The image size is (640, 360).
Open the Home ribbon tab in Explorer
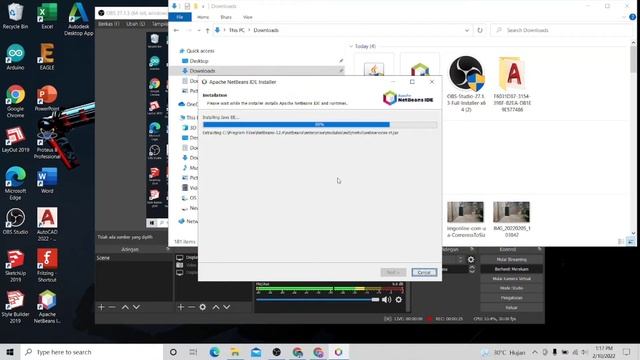203,17
